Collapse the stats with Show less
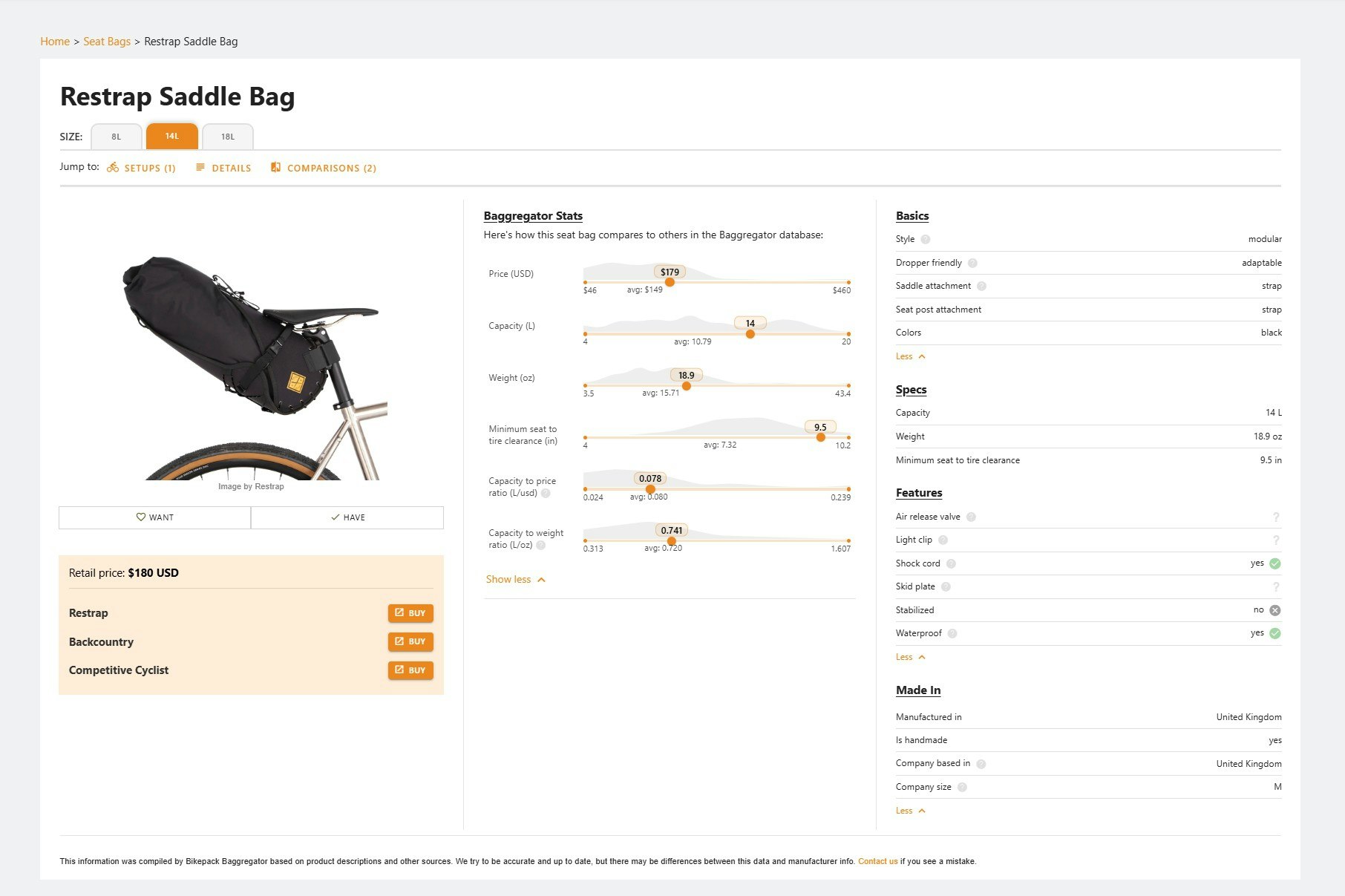 click(515, 579)
